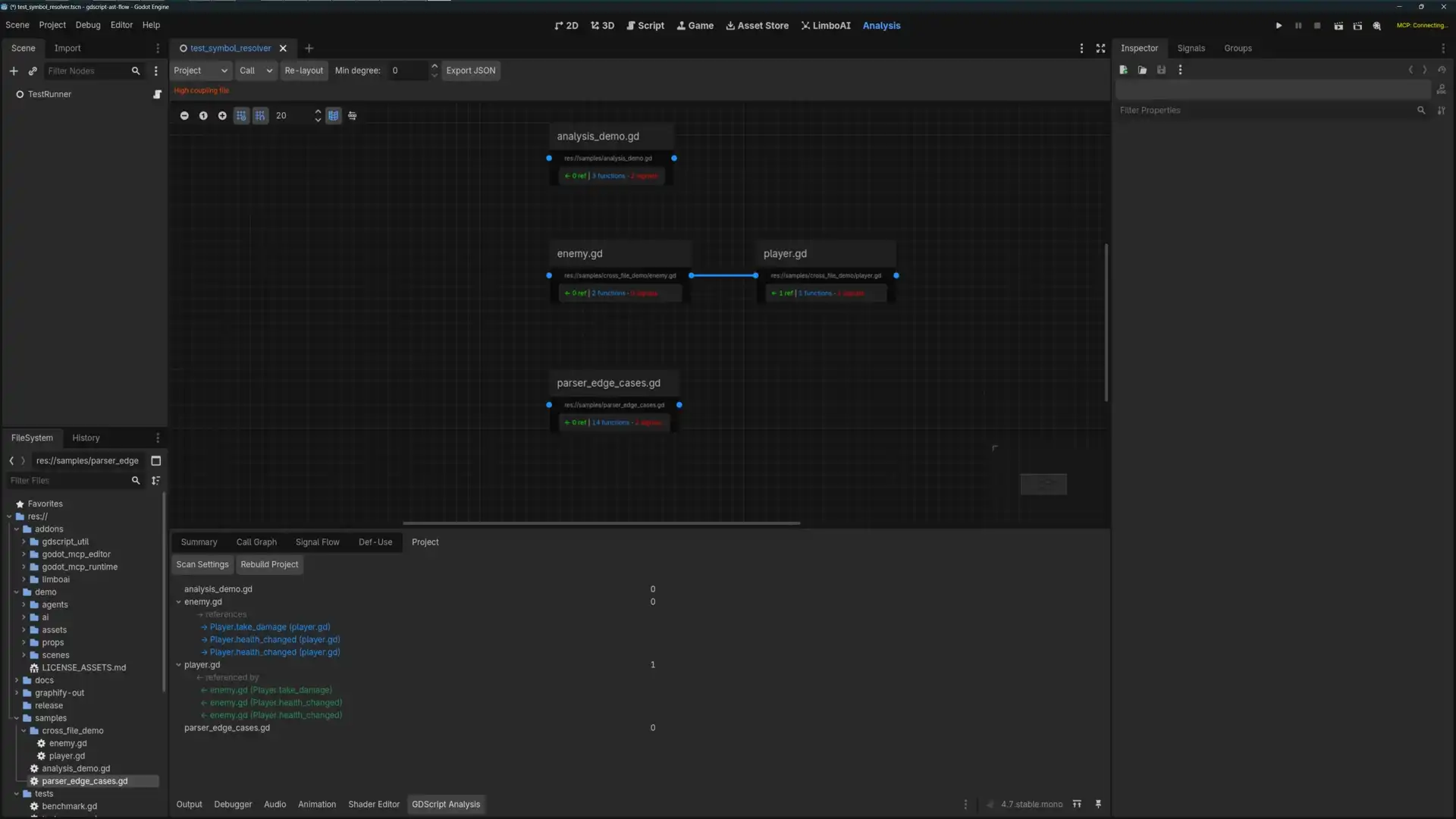Open TestRunner attached script icon
Viewport: 1456px width, 819px height.
(157, 95)
